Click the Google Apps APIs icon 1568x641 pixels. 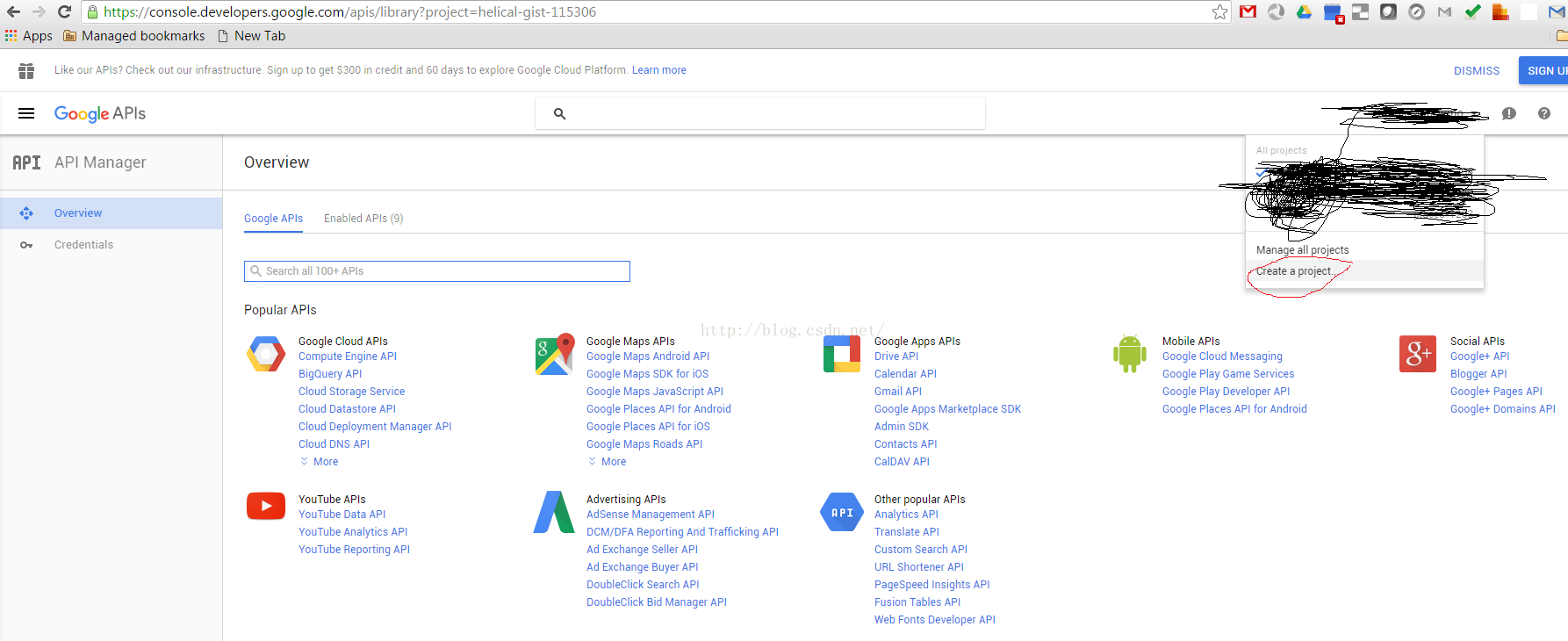(x=842, y=354)
